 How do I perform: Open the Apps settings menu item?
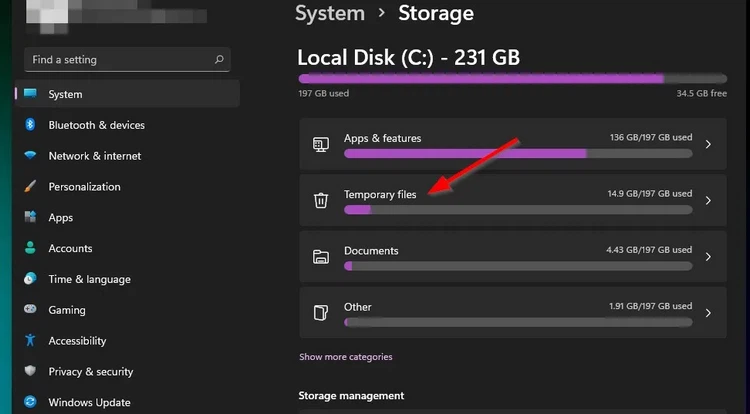point(61,218)
